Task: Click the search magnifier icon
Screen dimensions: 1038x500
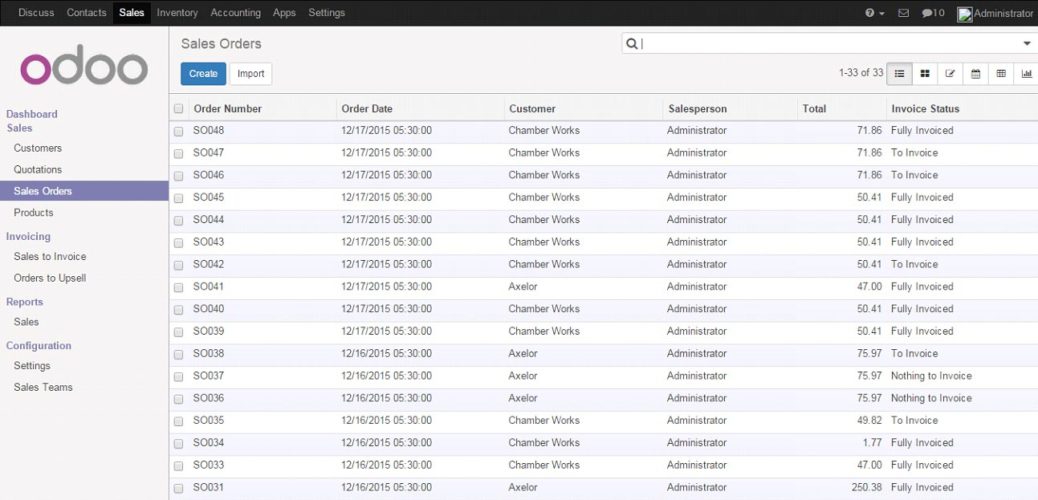Action: coord(632,44)
